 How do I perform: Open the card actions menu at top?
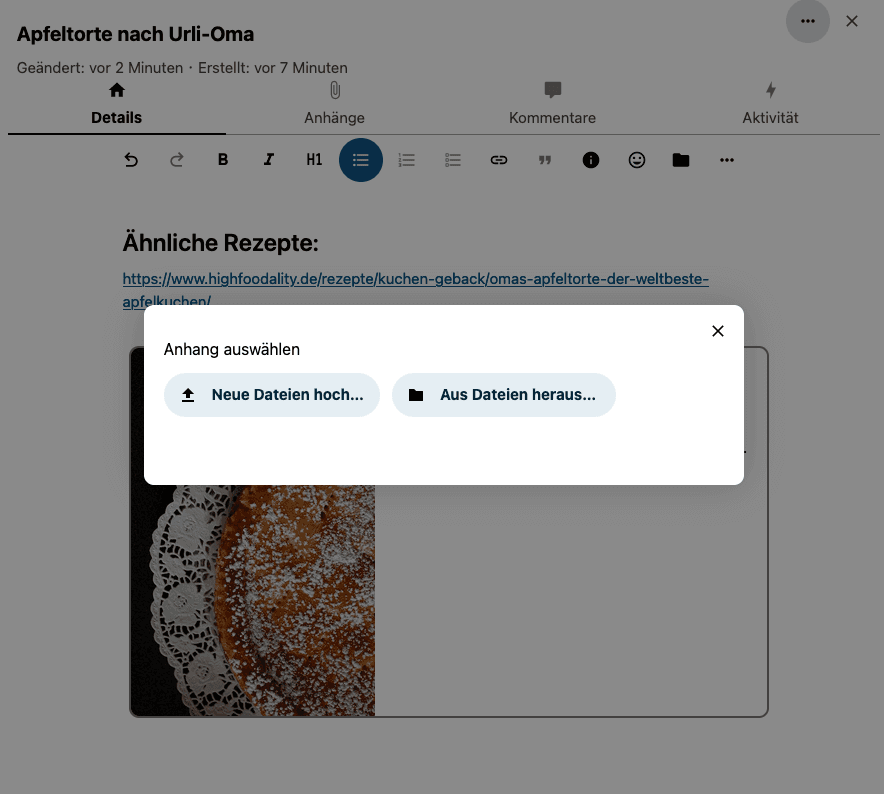pyautogui.click(x=808, y=21)
